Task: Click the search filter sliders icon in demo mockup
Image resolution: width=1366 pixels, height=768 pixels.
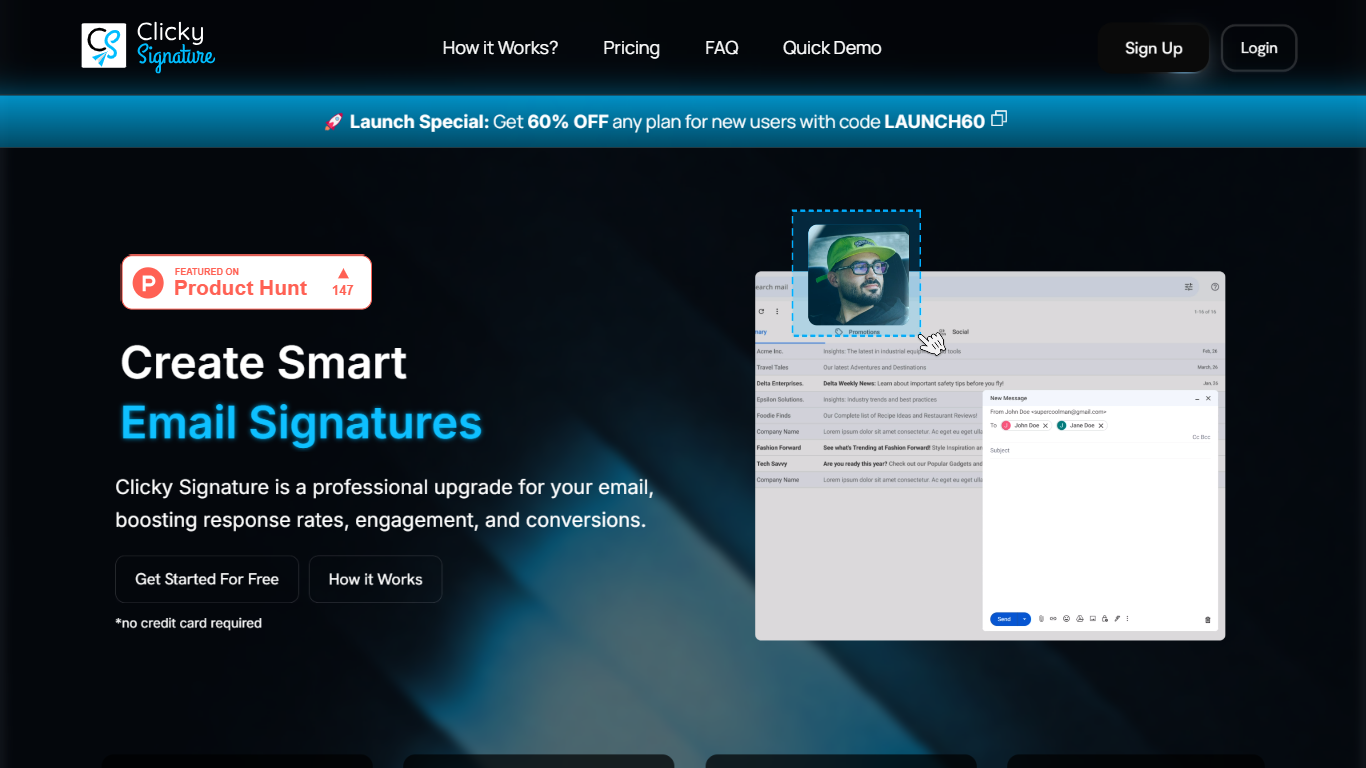Action: 1189,287
